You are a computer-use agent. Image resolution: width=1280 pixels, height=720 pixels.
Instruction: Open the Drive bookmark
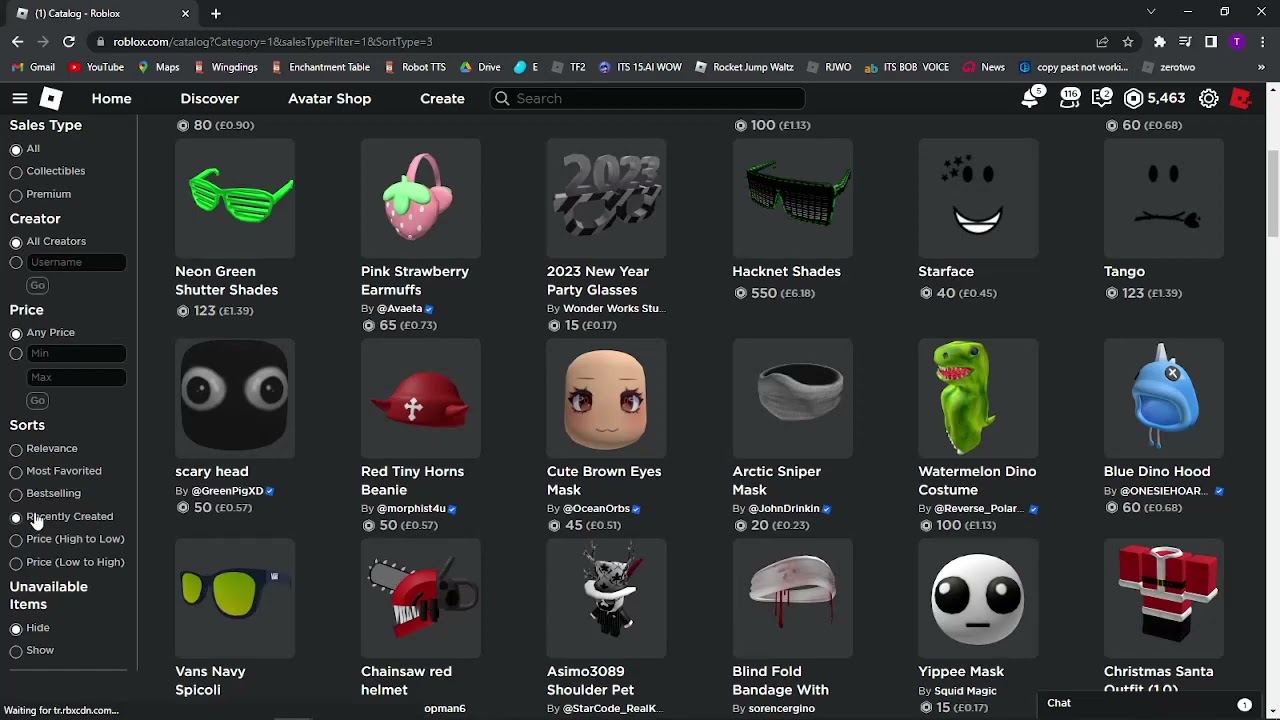480,67
